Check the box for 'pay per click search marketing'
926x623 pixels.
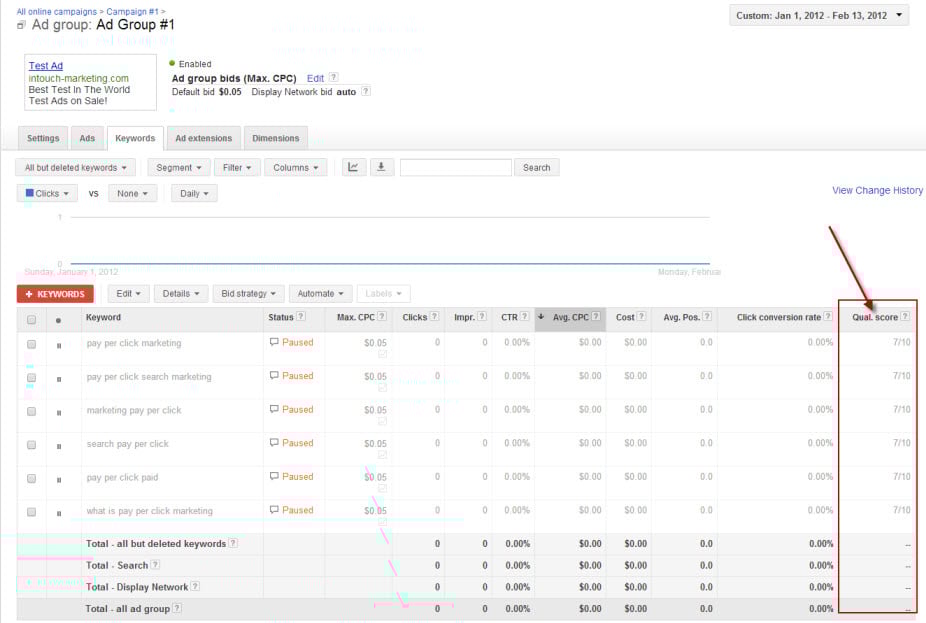pos(31,377)
